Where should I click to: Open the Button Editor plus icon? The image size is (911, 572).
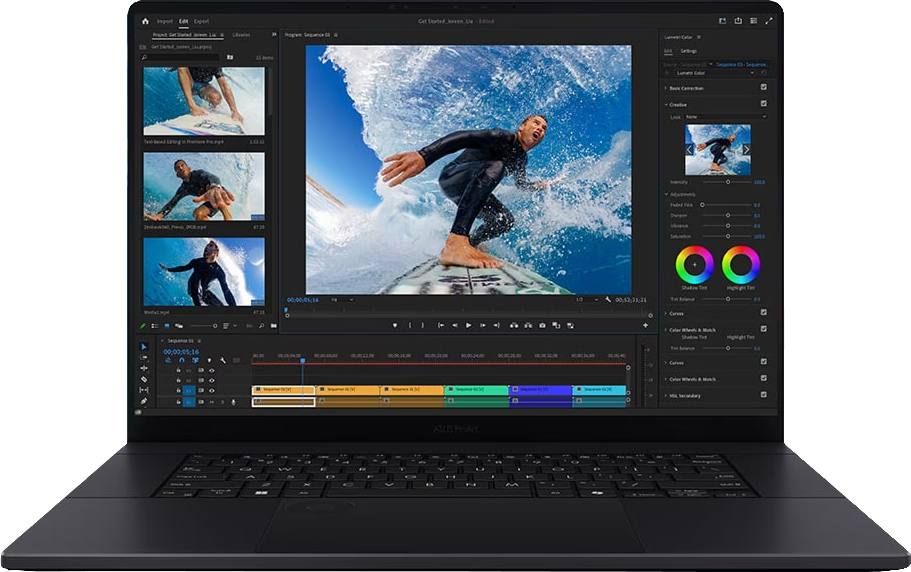[645, 325]
